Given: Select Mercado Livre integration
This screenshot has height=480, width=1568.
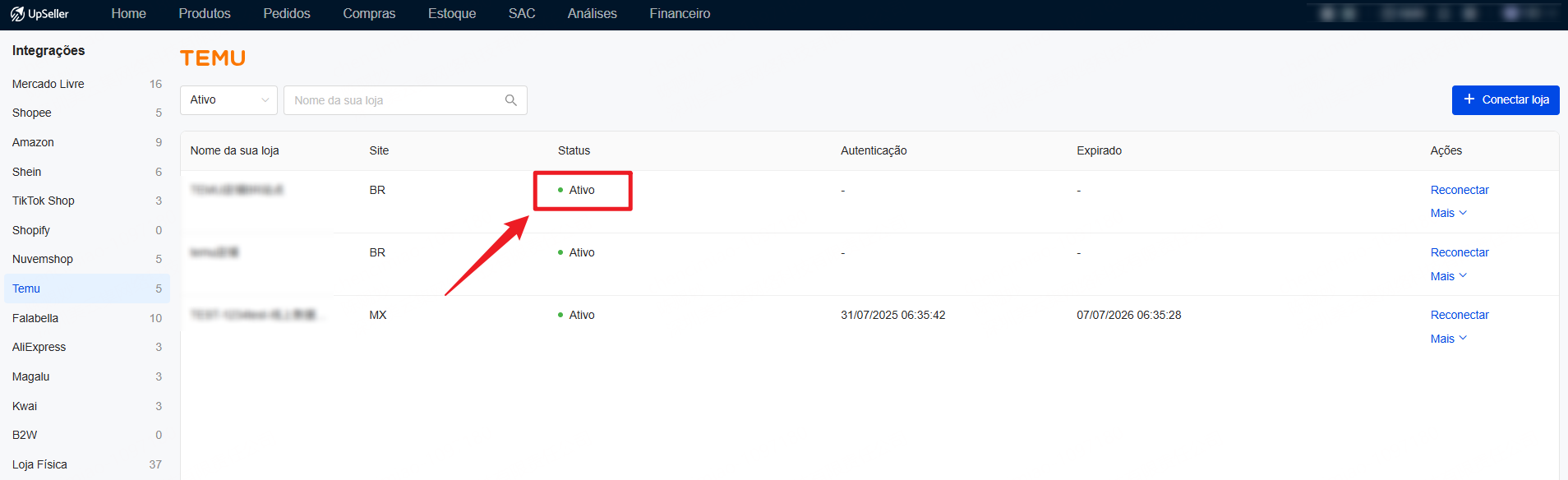Looking at the screenshot, I should point(86,84).
